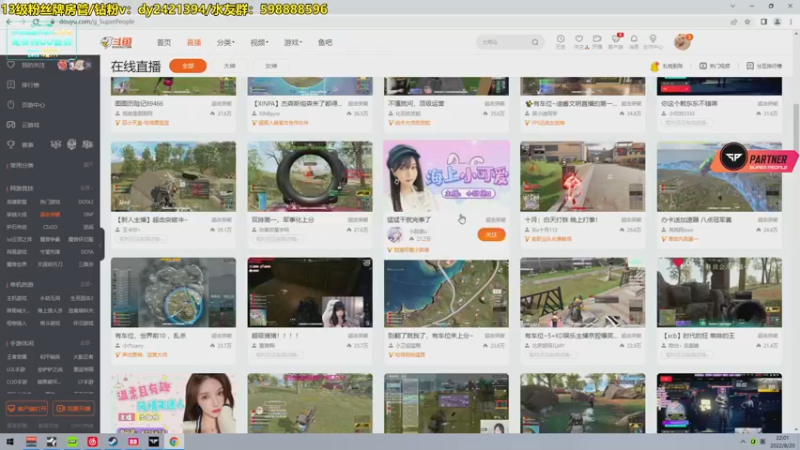Screen dimensions: 800x450
Task: Open the 超级猪猪!!!! stream card title
Action: click(276, 336)
